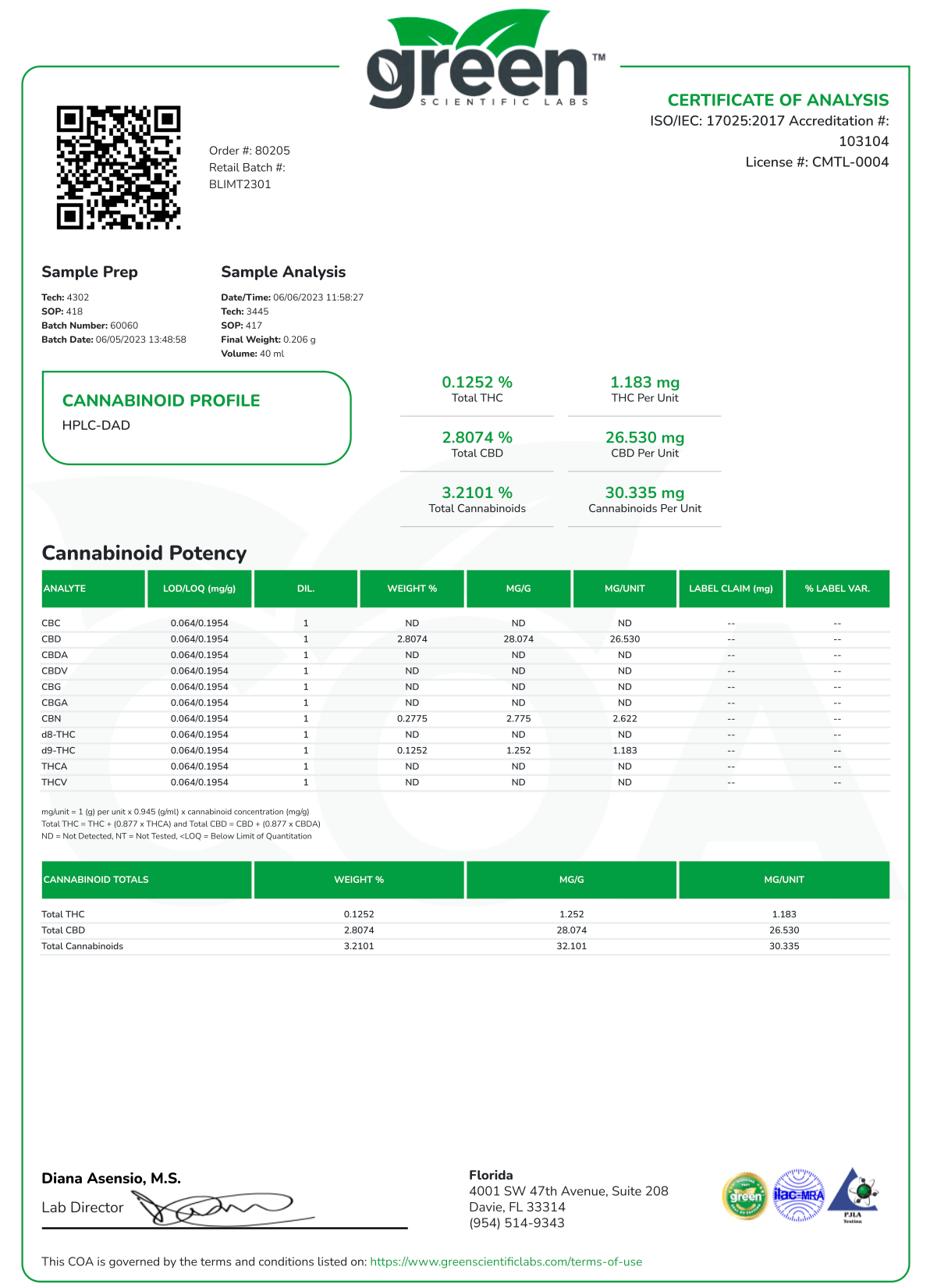The height and width of the screenshot is (1288, 930).
Task: Click the Cannabinoid Profile HPLC-DAD box
Action: pos(196,418)
